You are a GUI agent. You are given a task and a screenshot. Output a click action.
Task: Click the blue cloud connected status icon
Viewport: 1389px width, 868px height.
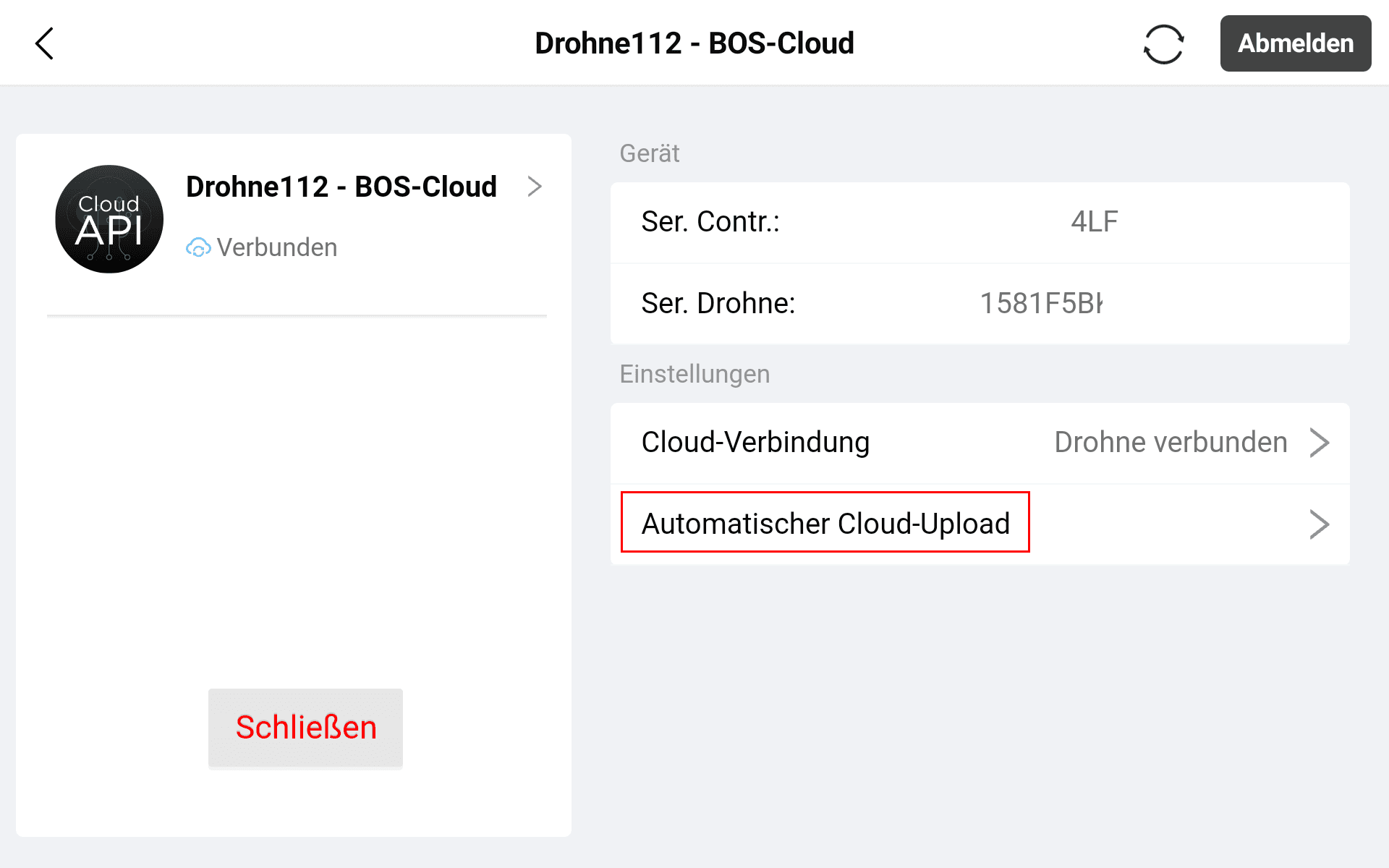197,248
